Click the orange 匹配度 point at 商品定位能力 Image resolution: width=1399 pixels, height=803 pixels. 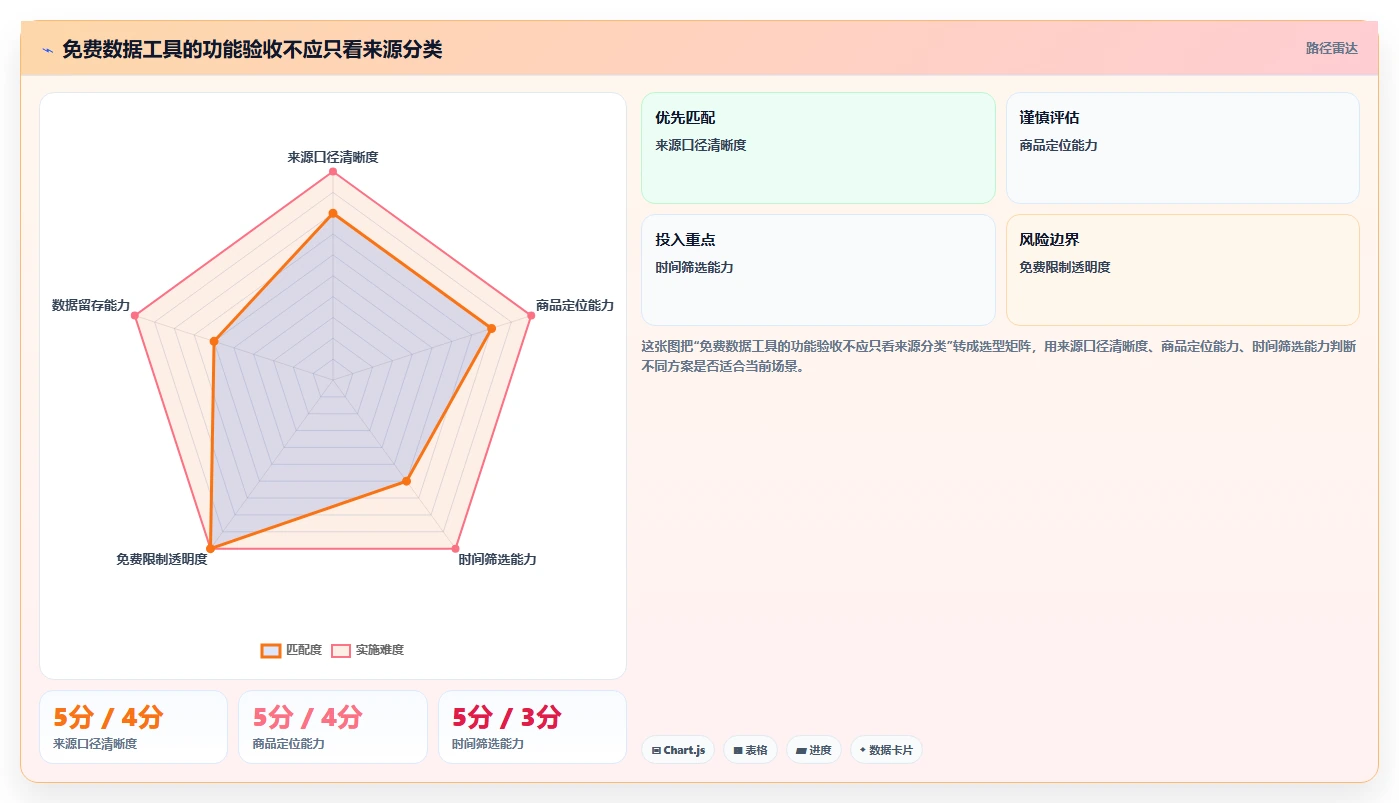pyautogui.click(x=492, y=328)
